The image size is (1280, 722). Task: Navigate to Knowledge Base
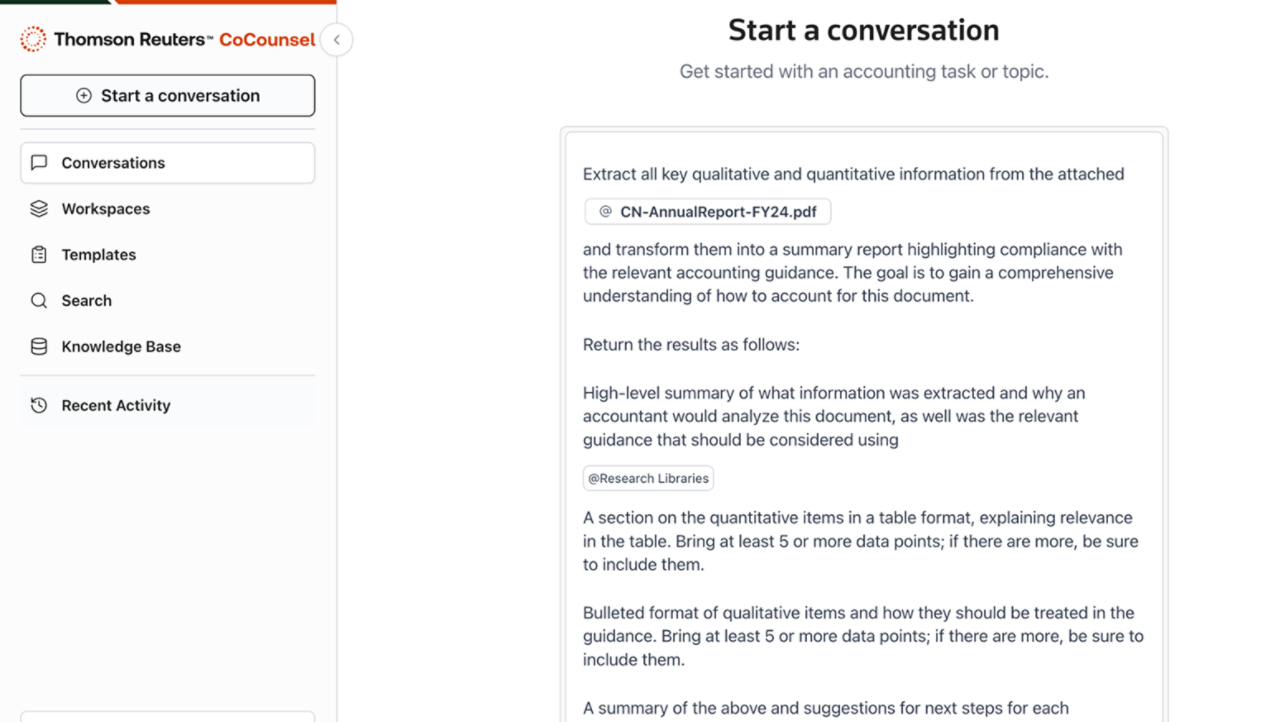tap(121, 347)
